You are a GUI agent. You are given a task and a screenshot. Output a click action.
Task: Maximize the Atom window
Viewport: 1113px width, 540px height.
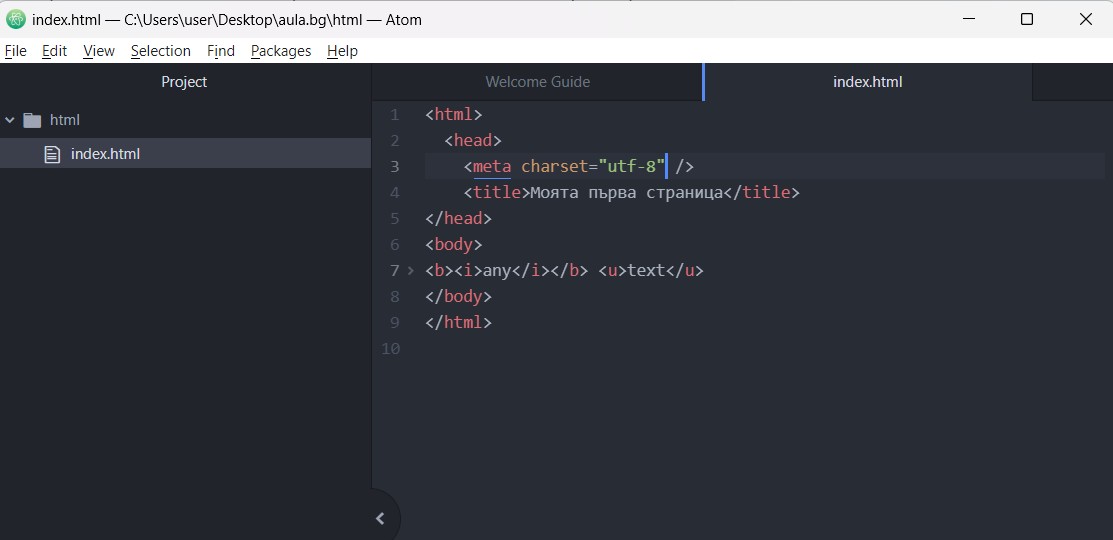[1026, 19]
